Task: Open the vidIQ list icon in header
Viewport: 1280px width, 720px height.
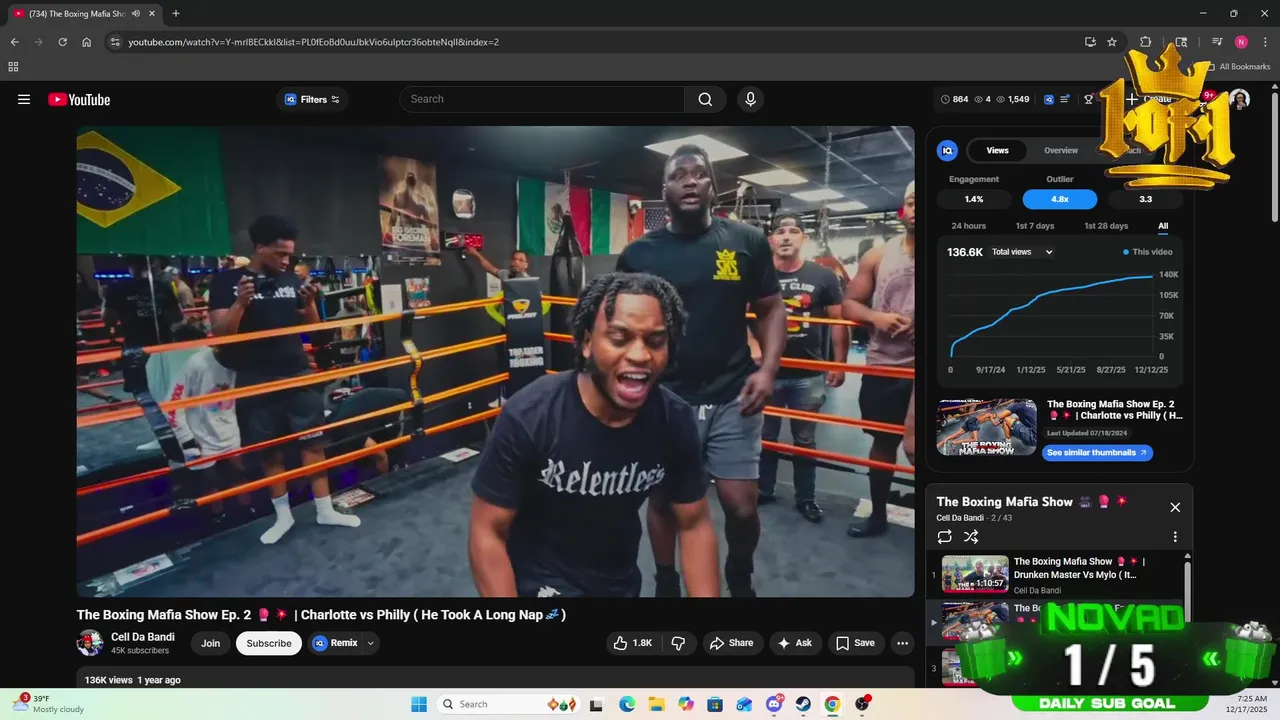Action: click(x=1066, y=99)
